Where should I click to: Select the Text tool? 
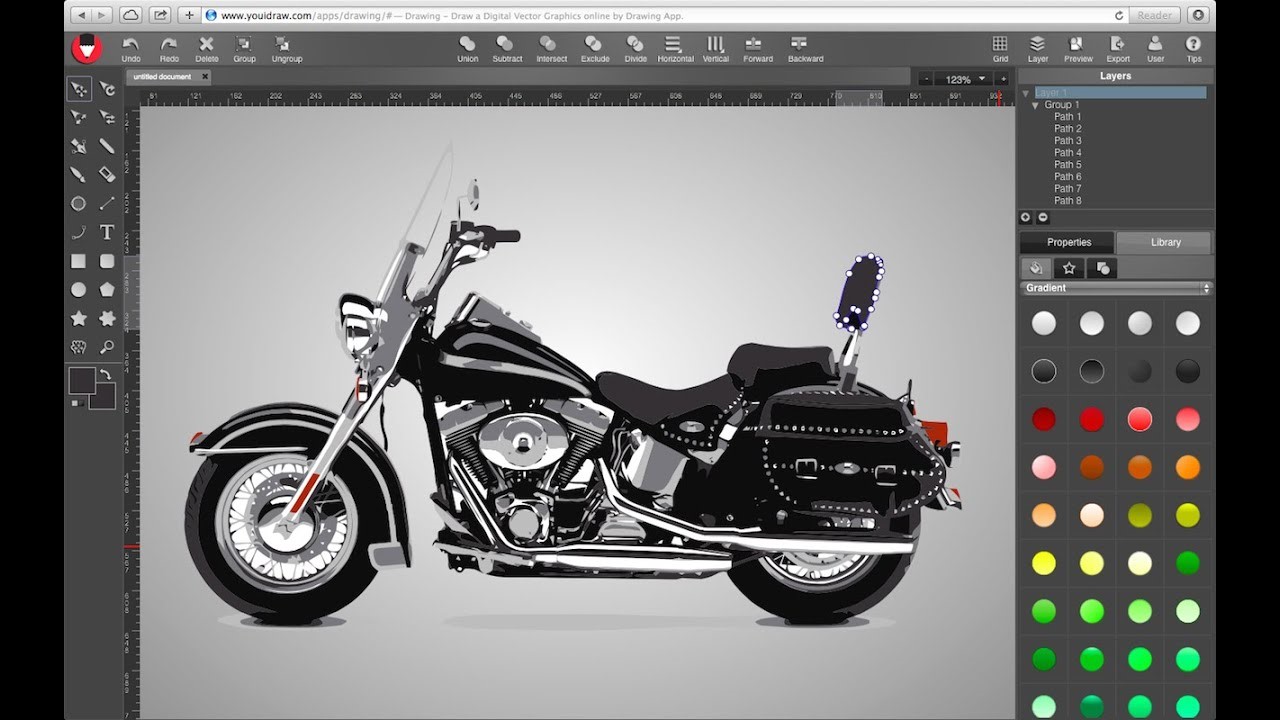(107, 232)
